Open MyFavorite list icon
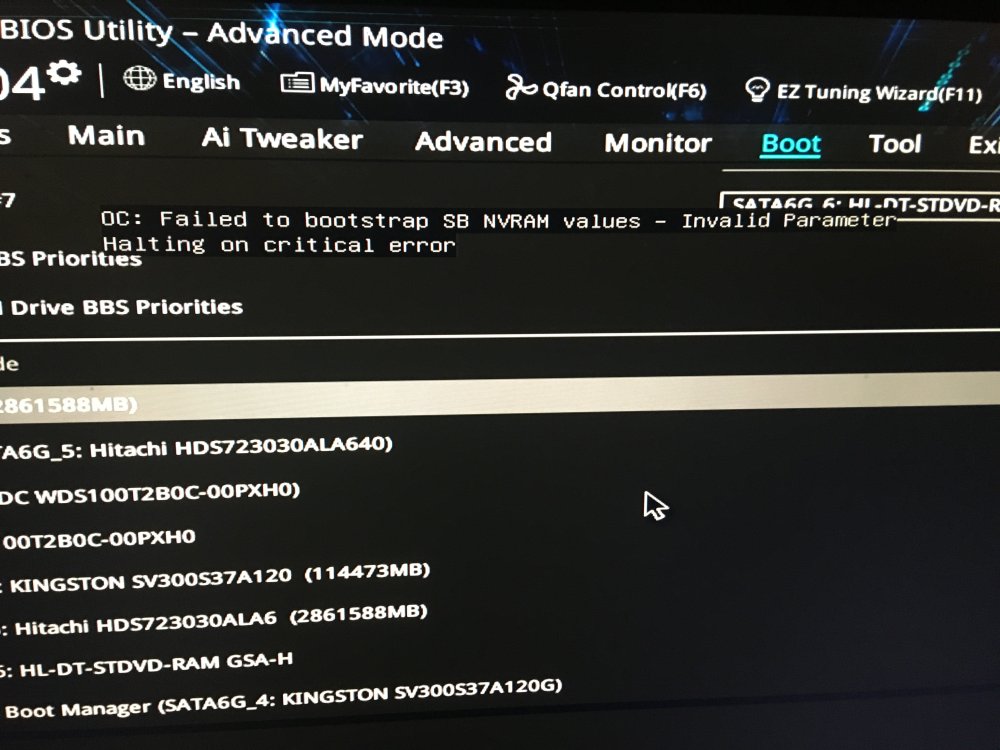Viewport: 1000px width, 750px height. (x=297, y=83)
